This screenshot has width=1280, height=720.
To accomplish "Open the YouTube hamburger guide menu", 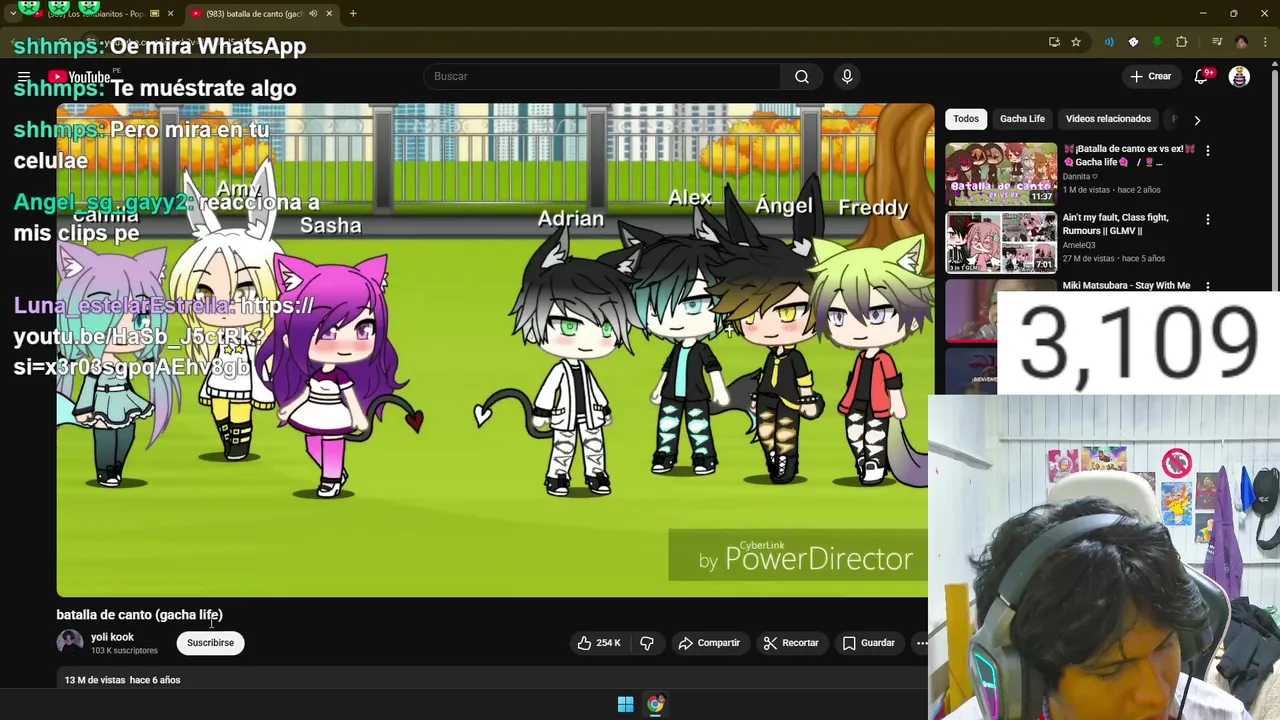I will 24,77.
